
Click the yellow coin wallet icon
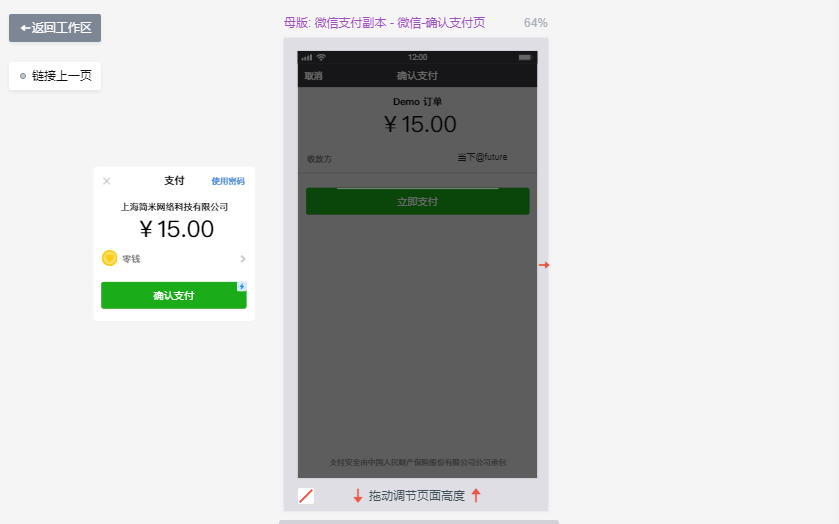(x=110, y=259)
